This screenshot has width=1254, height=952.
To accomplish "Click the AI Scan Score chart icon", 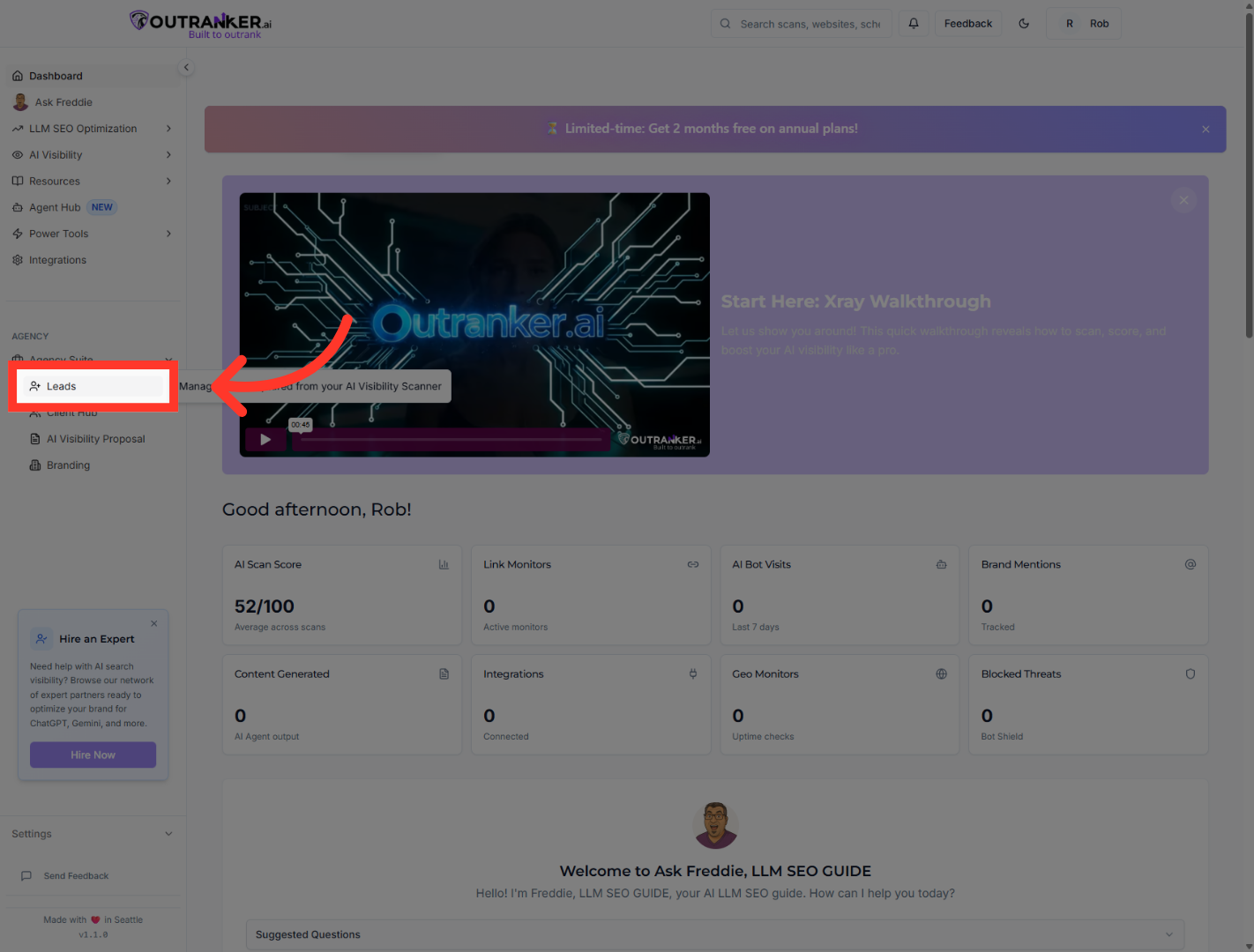I will [444, 564].
